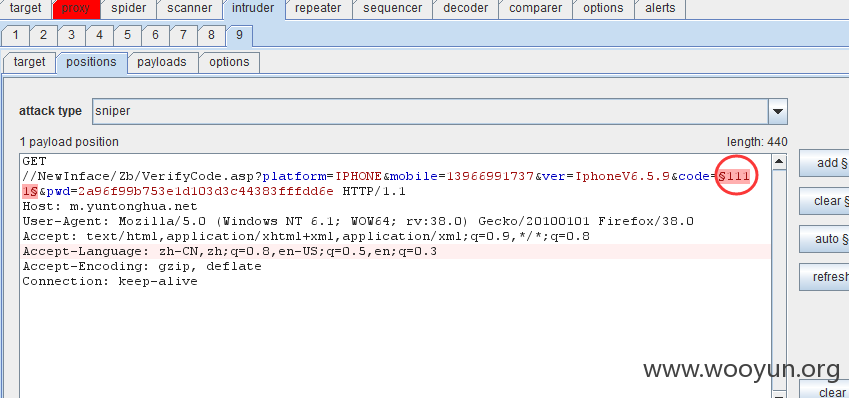The image size is (849, 398).
Task: Click the Accept-Language header line
Action: point(230,252)
